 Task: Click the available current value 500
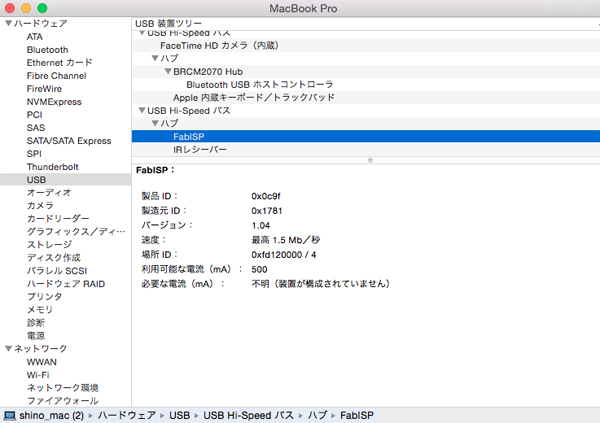[x=259, y=269]
